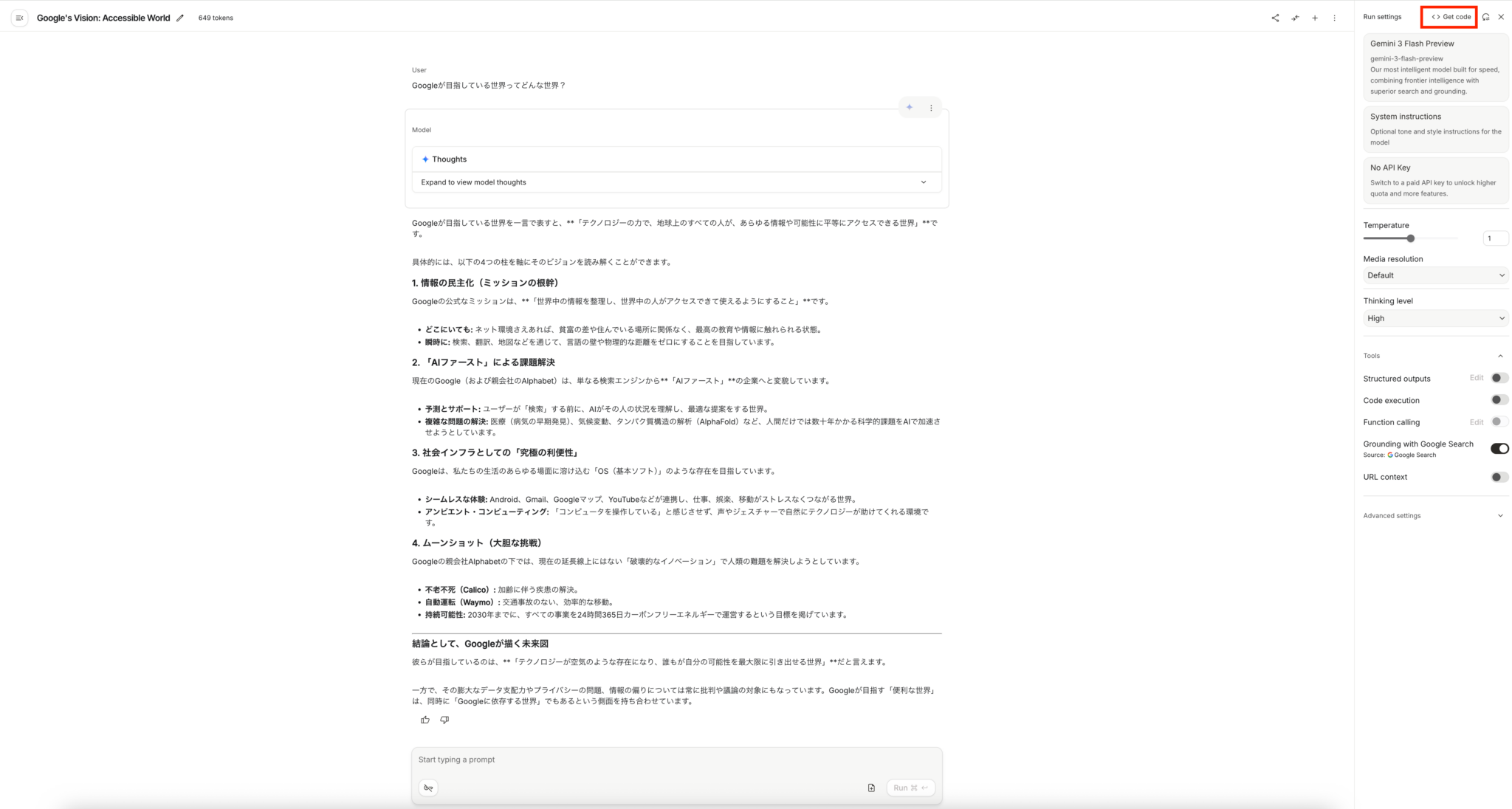The width and height of the screenshot is (1512, 809).
Task: Enable Code execution tool
Action: click(x=1499, y=399)
